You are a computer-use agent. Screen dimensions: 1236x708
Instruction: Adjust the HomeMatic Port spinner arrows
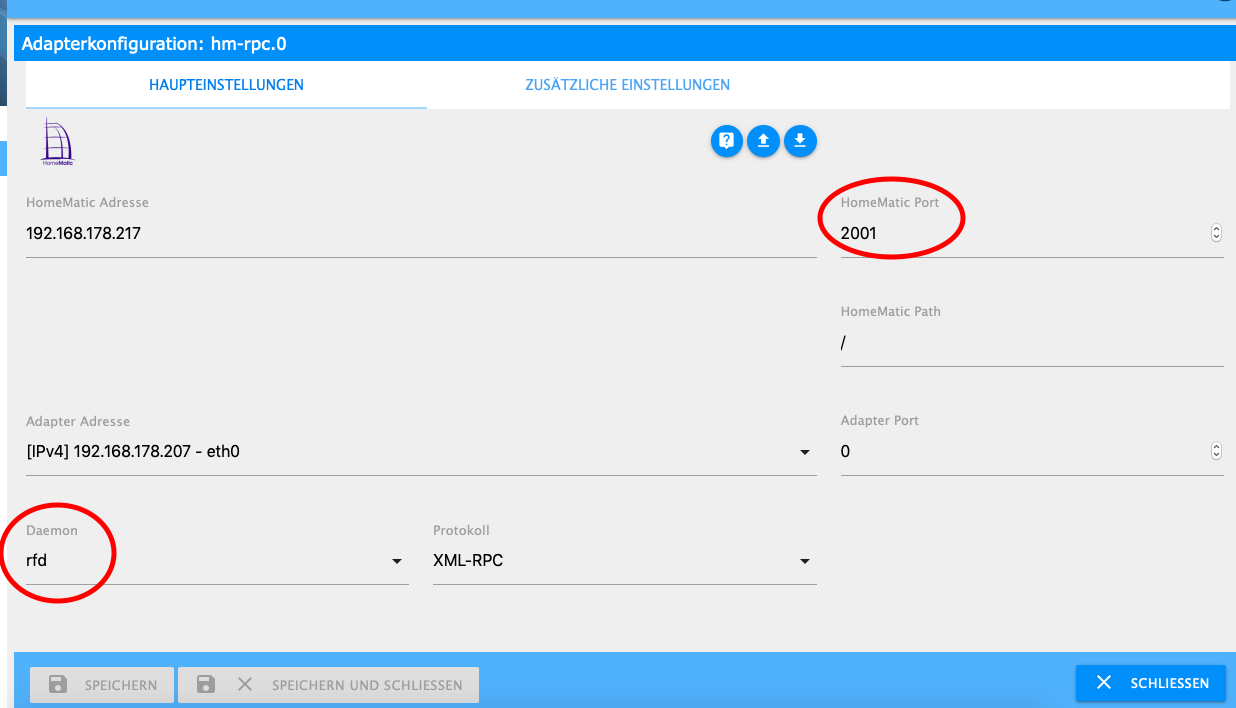(1216, 233)
